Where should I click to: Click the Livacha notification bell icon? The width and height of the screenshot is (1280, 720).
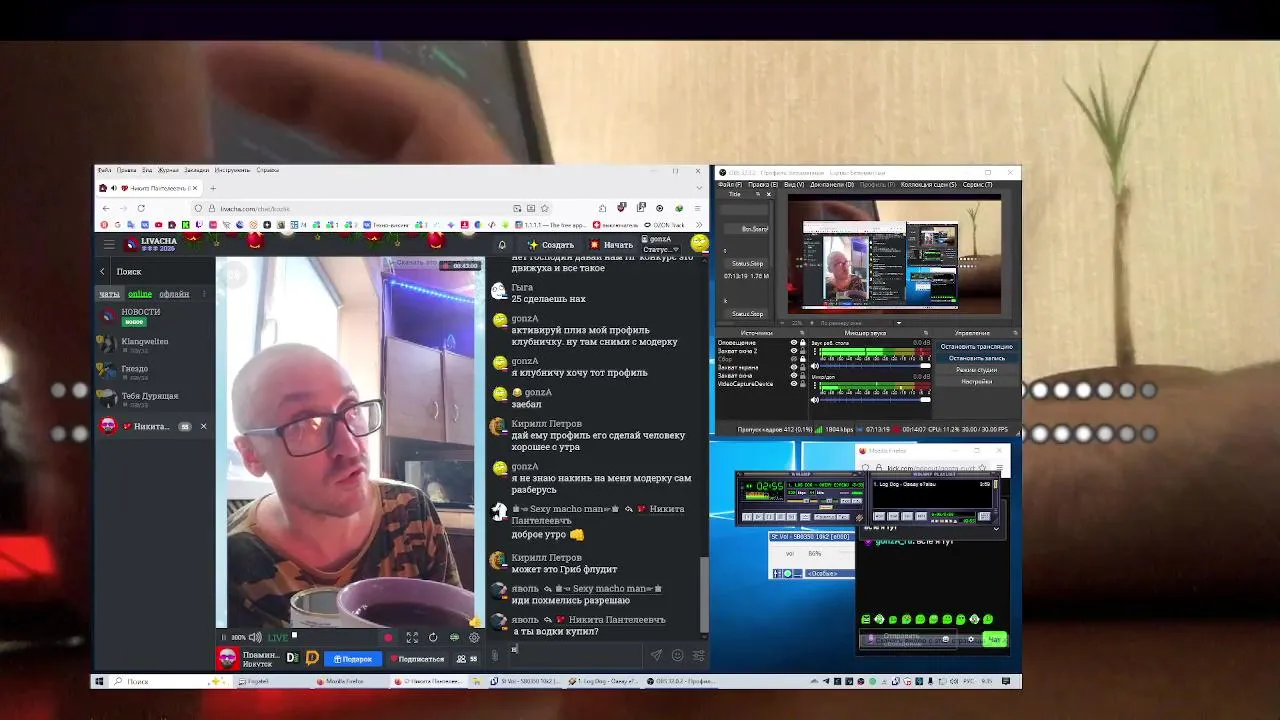(x=502, y=245)
